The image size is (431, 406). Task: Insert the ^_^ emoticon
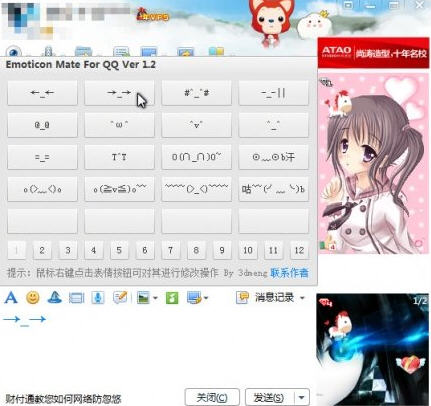pyautogui.click(x=274, y=125)
